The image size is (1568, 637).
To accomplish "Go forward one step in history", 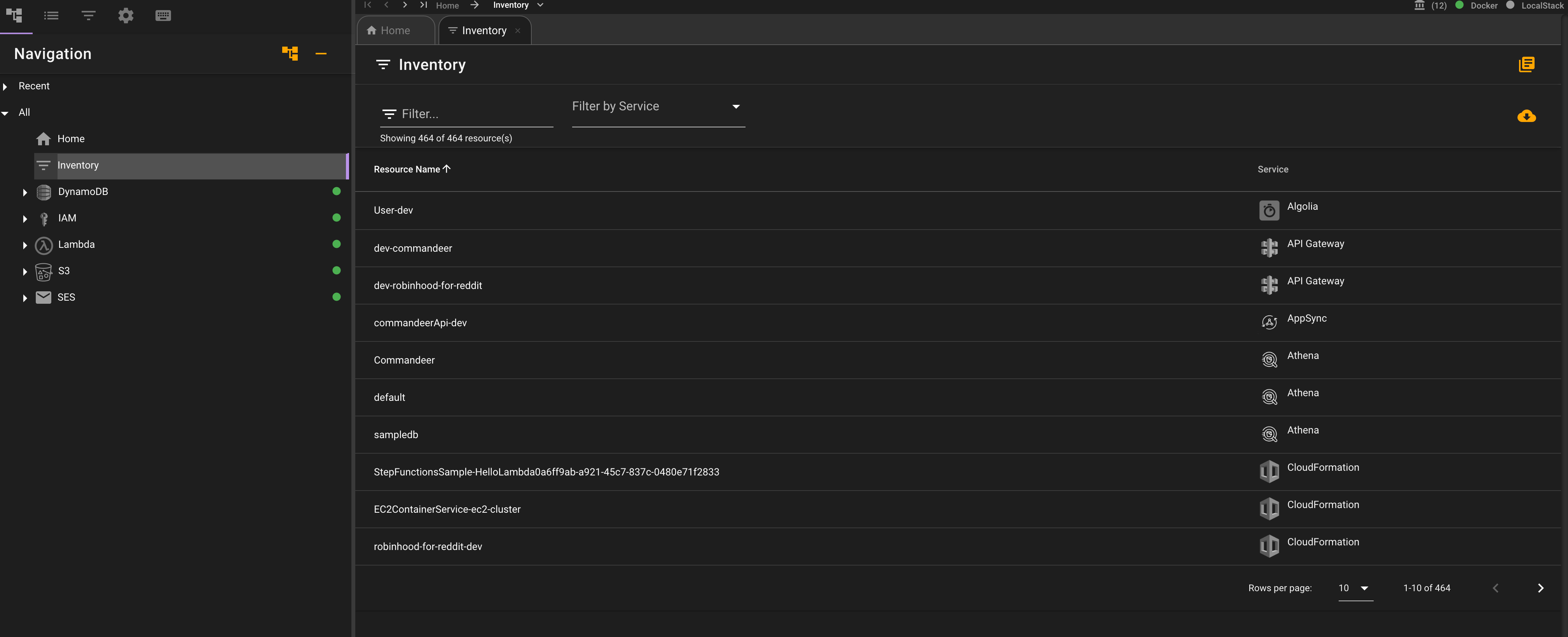I will [405, 5].
